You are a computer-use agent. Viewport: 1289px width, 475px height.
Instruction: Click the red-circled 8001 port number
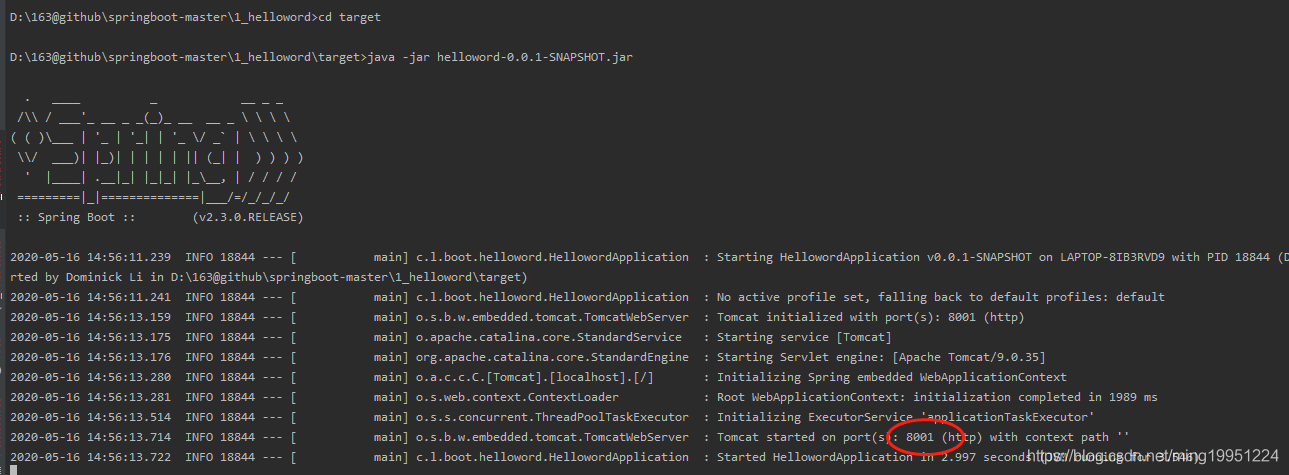point(920,437)
